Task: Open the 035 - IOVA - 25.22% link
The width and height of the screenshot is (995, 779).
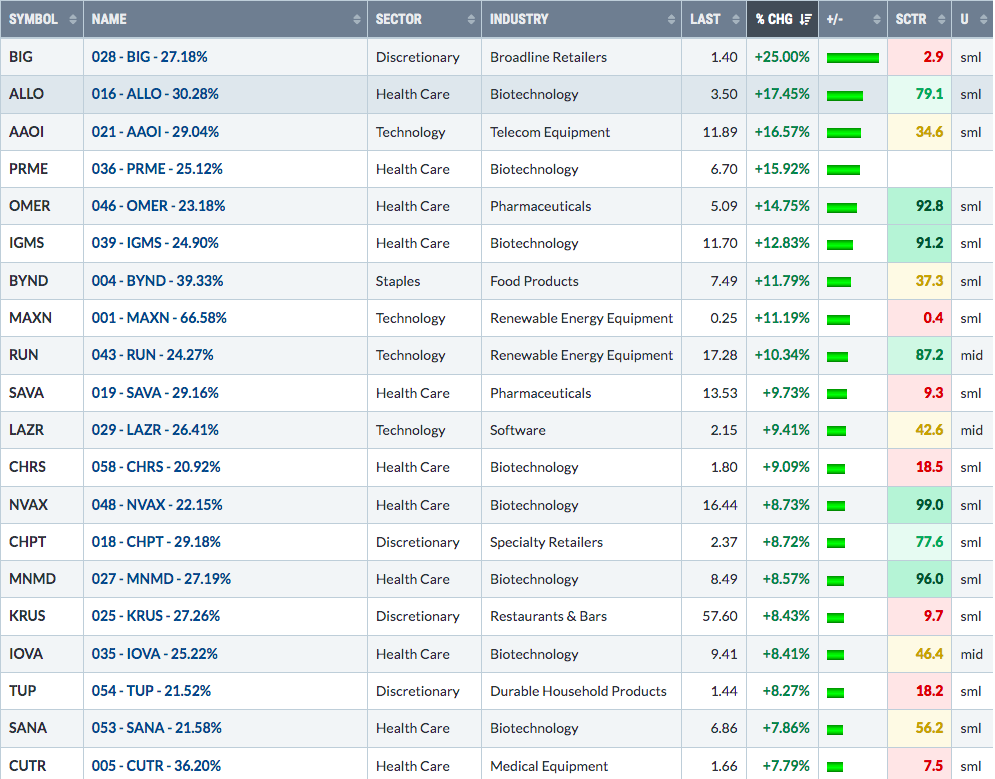Action: (x=154, y=653)
